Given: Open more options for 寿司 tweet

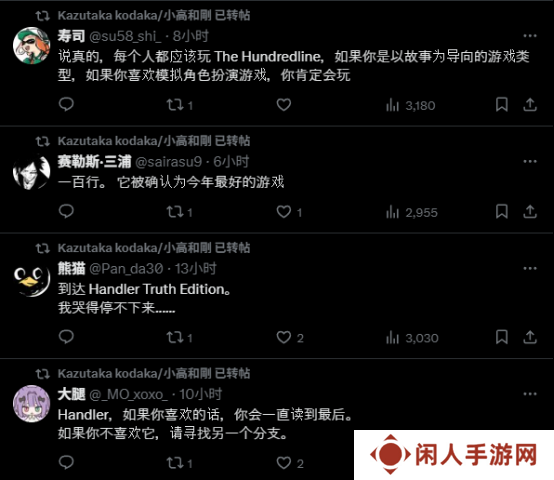Looking at the screenshot, I should [x=530, y=36].
